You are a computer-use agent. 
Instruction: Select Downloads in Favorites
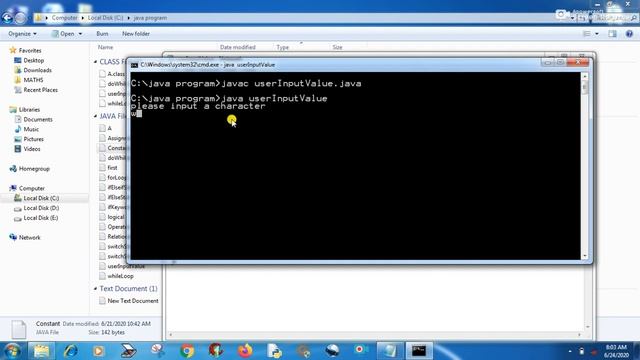coord(37,70)
